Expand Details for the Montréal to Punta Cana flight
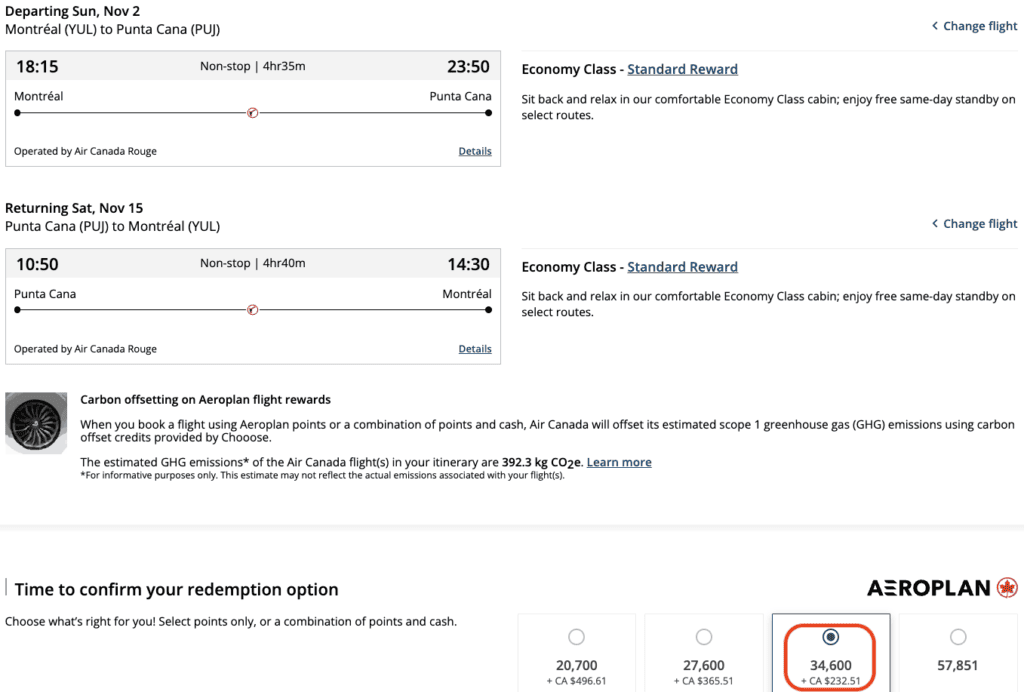1024x692 pixels. (475, 151)
